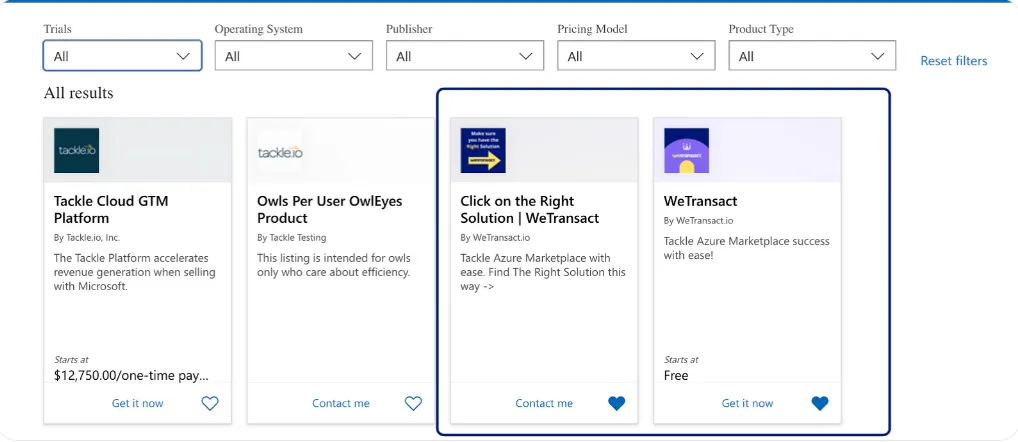Viewport: 1018px width, 442px height.
Task: Select 'listing is intended for owls' description
Action: [334, 265]
